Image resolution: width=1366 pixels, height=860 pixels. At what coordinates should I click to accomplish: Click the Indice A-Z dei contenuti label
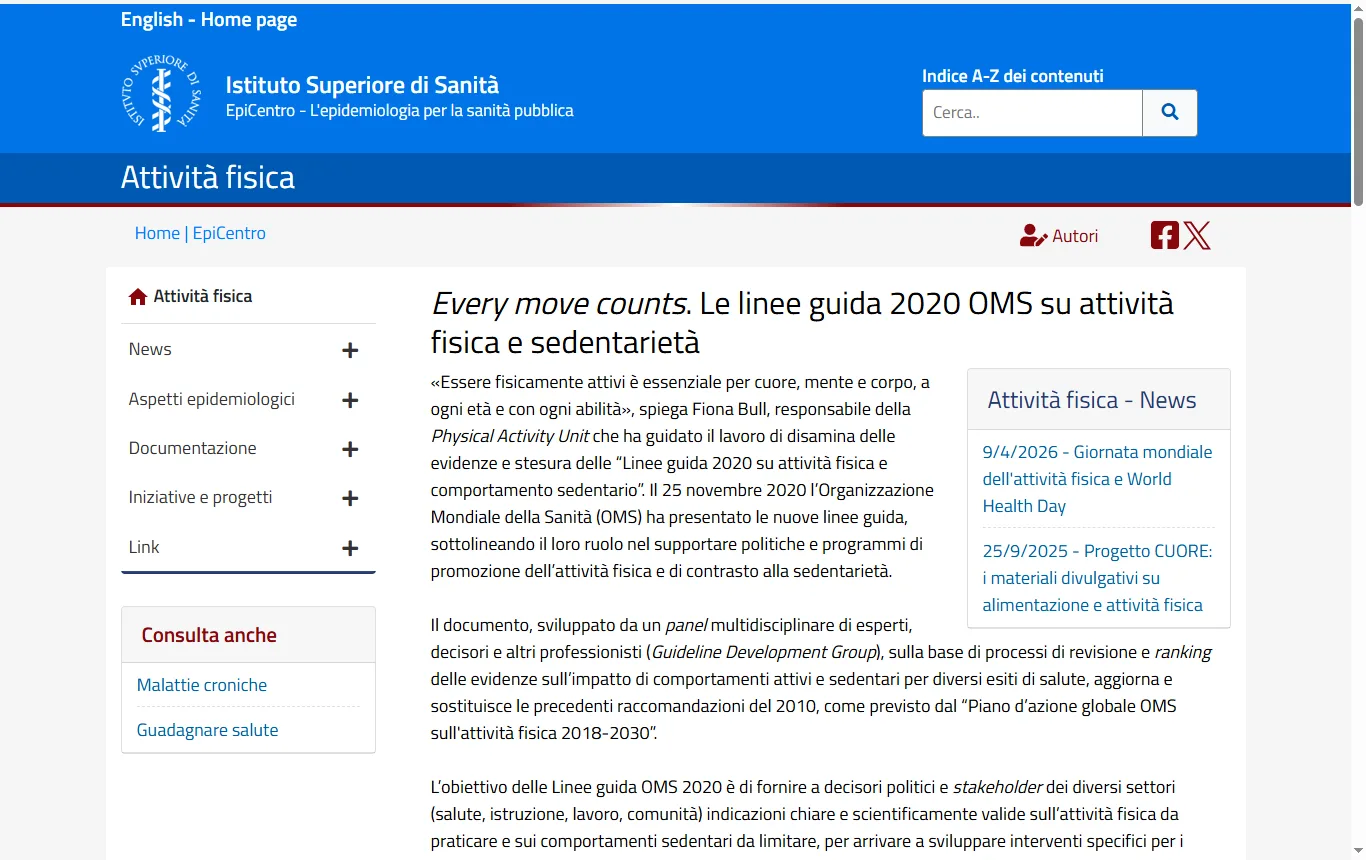tap(1013, 76)
